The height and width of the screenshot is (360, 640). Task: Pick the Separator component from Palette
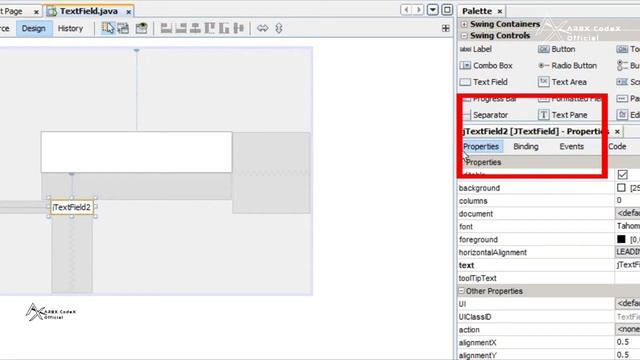(x=486, y=115)
